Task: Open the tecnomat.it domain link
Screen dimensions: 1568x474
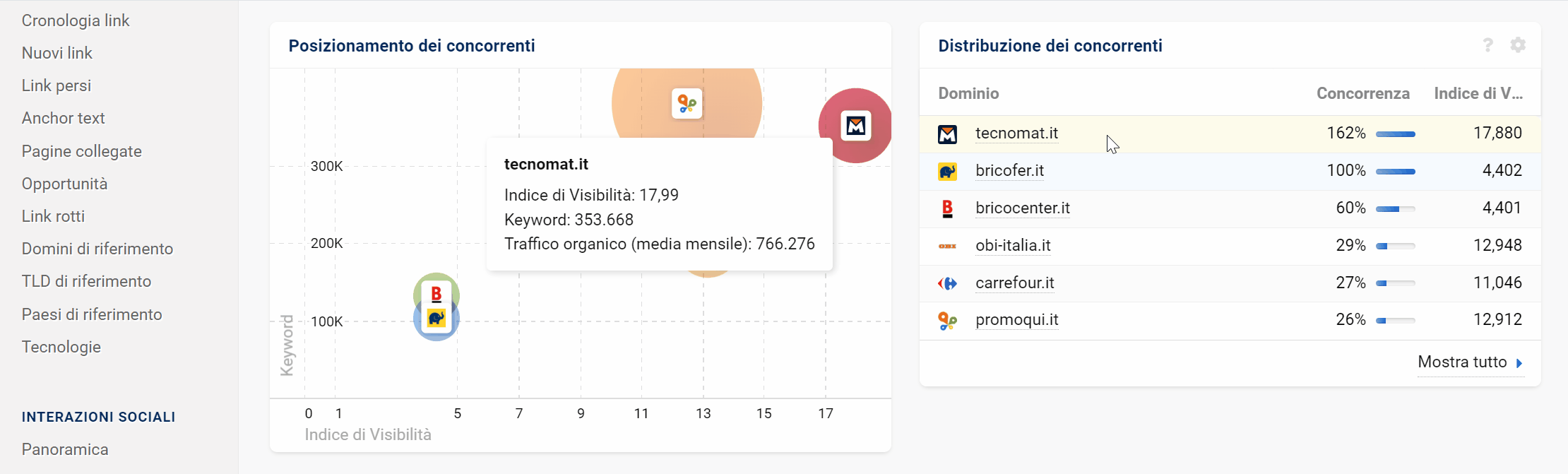Action: click(x=1016, y=134)
